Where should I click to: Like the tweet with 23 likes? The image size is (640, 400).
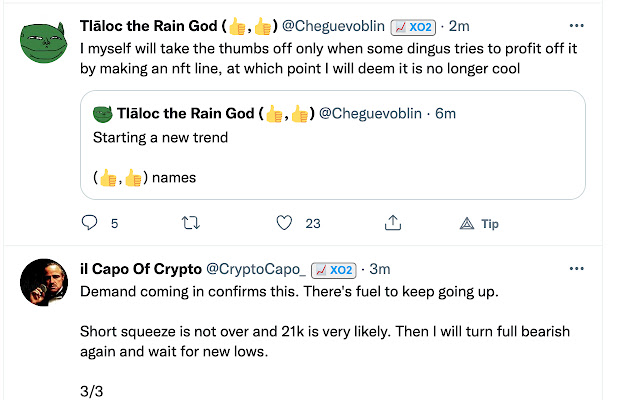click(x=285, y=223)
